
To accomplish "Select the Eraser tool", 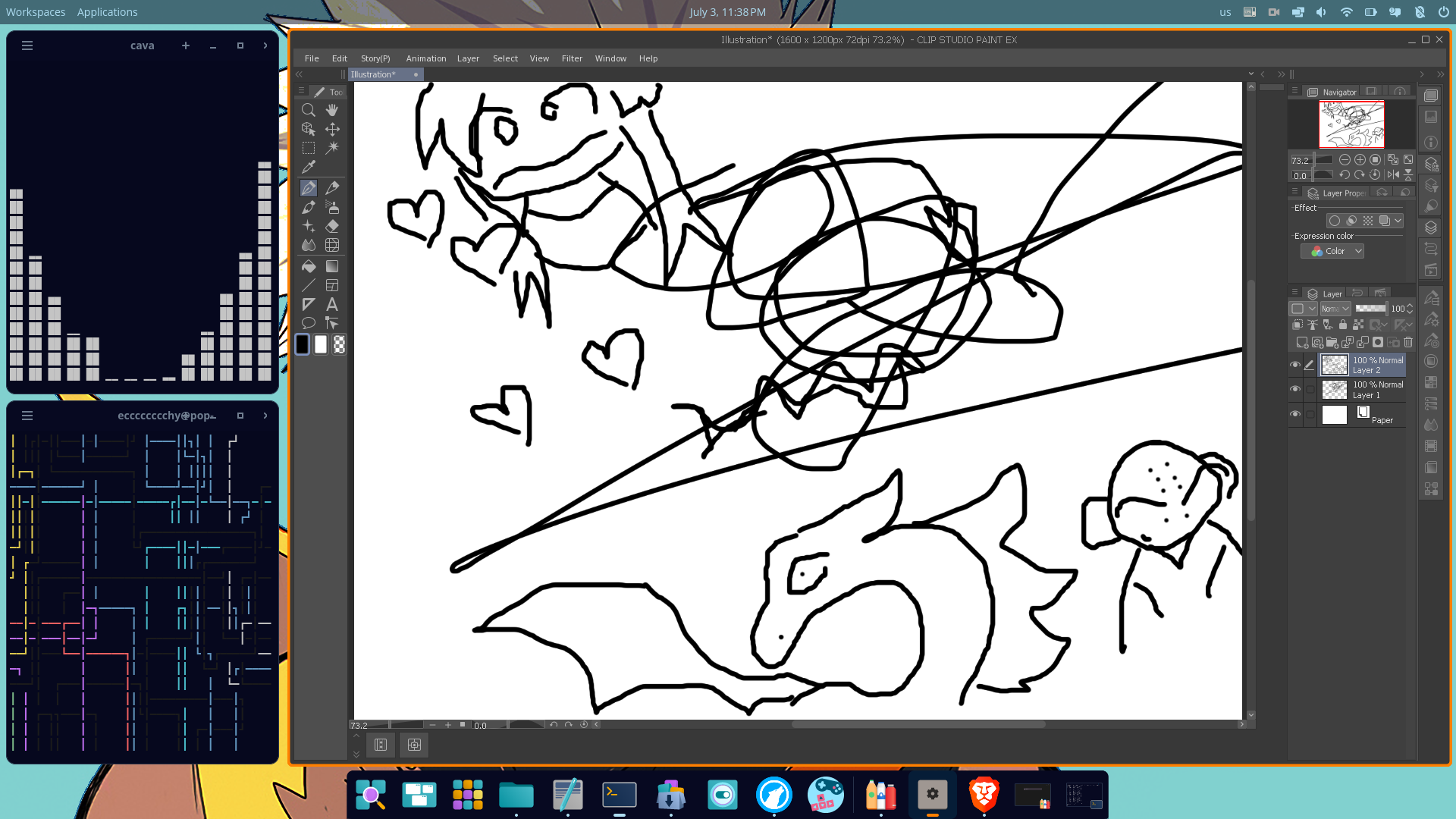I will [332, 226].
